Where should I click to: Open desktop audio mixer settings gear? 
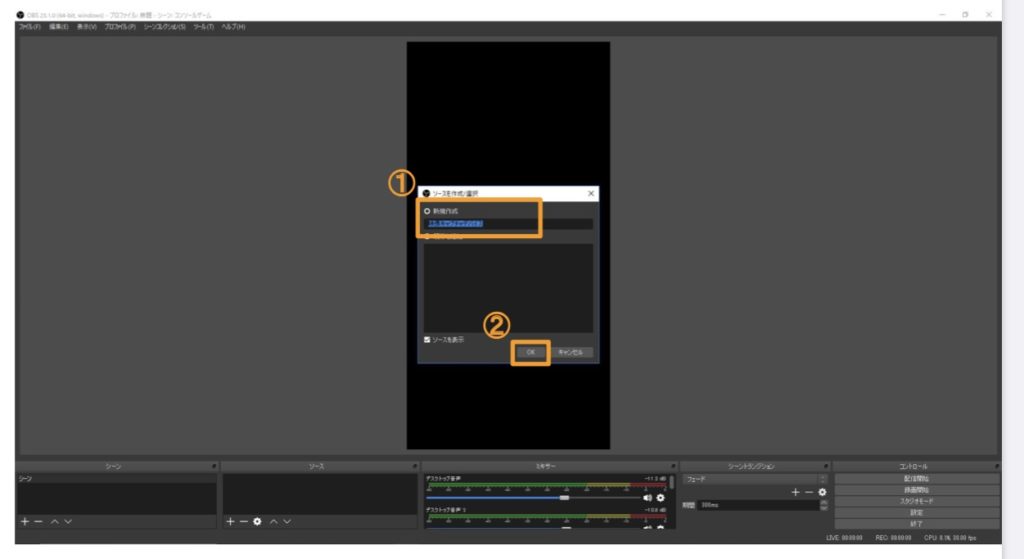660,497
